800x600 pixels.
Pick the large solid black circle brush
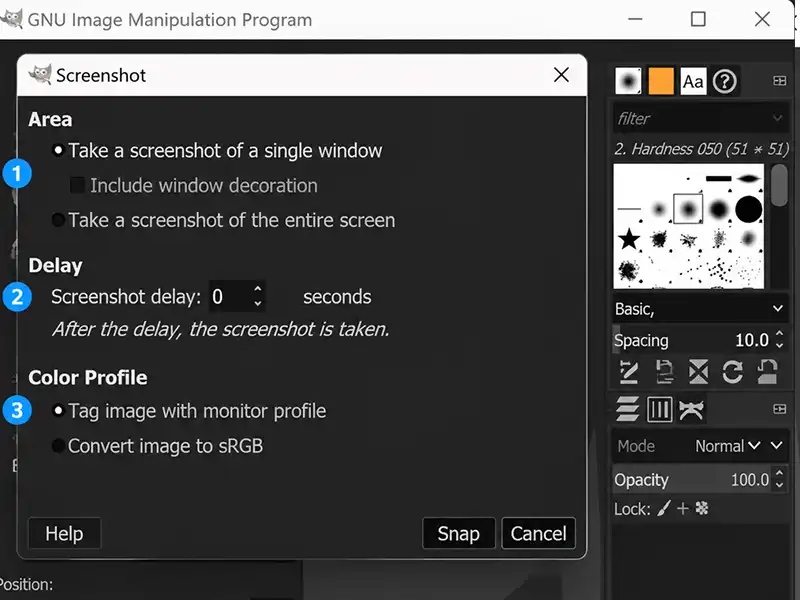[x=748, y=209]
